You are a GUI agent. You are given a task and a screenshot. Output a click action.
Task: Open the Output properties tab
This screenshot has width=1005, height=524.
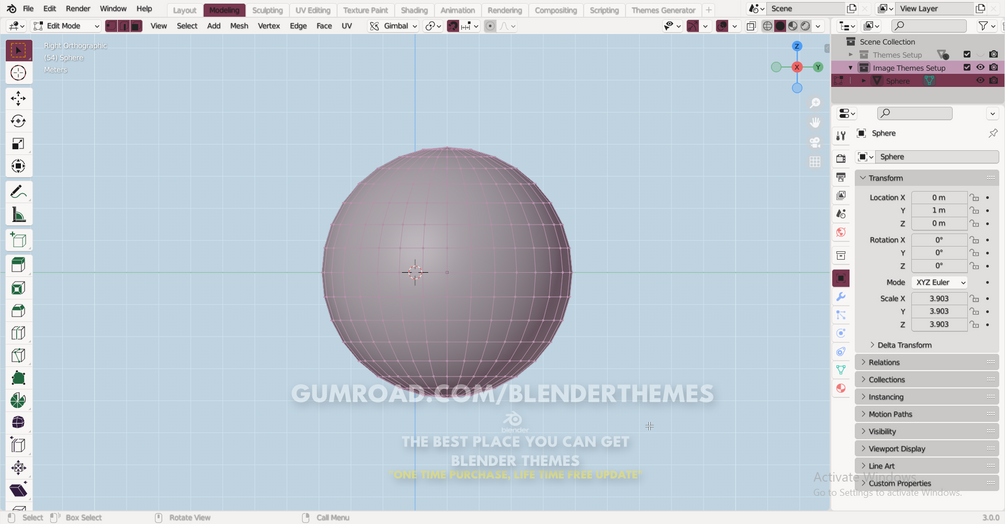841,177
